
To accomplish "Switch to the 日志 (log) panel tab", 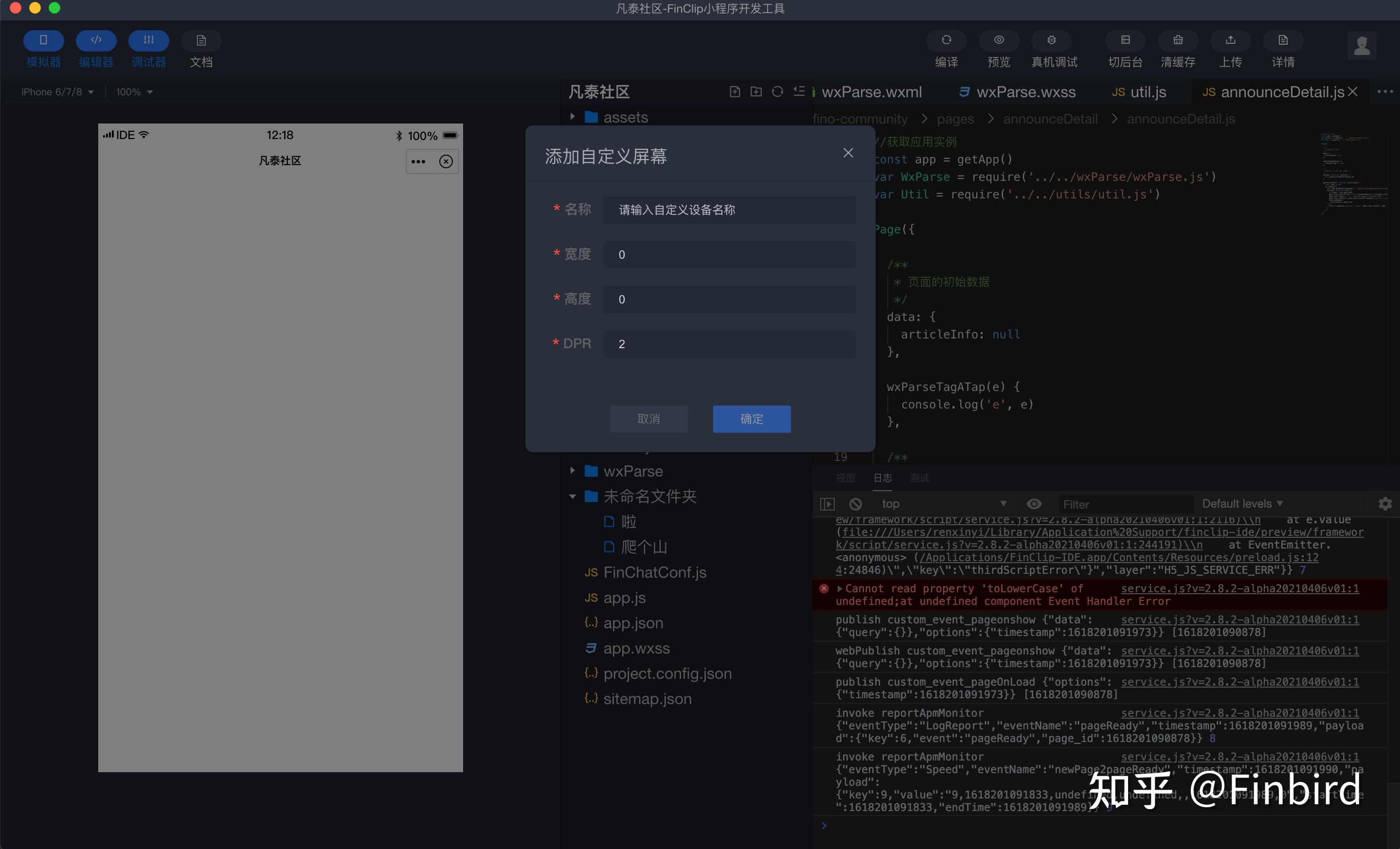I will point(882,478).
